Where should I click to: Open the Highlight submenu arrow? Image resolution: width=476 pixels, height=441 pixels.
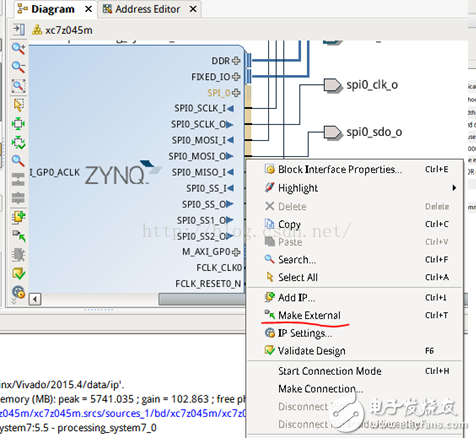point(454,188)
